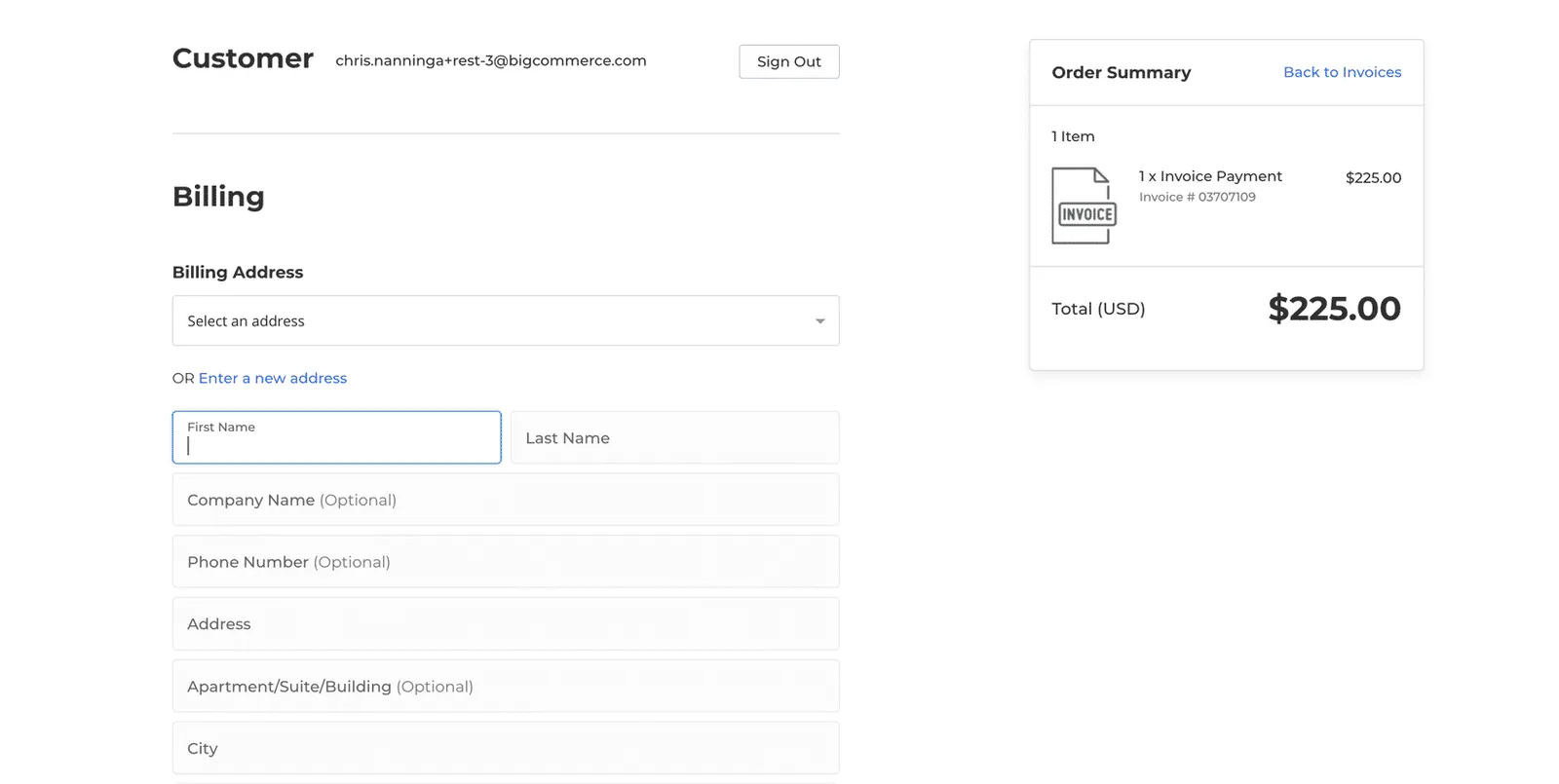Select the Company Name input
This screenshot has width=1559, height=784.
pos(506,500)
